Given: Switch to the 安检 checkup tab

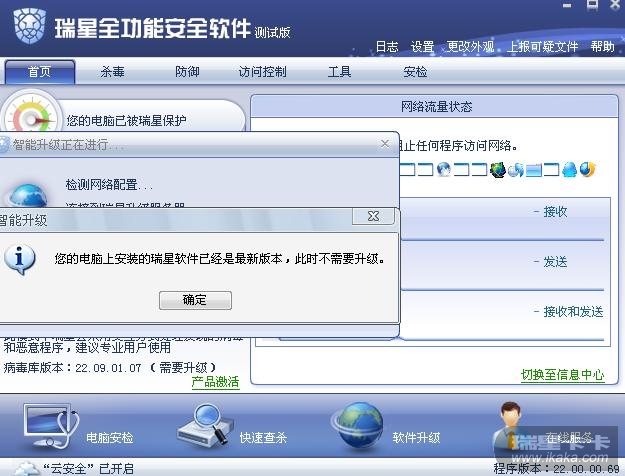Looking at the screenshot, I should coord(415,72).
